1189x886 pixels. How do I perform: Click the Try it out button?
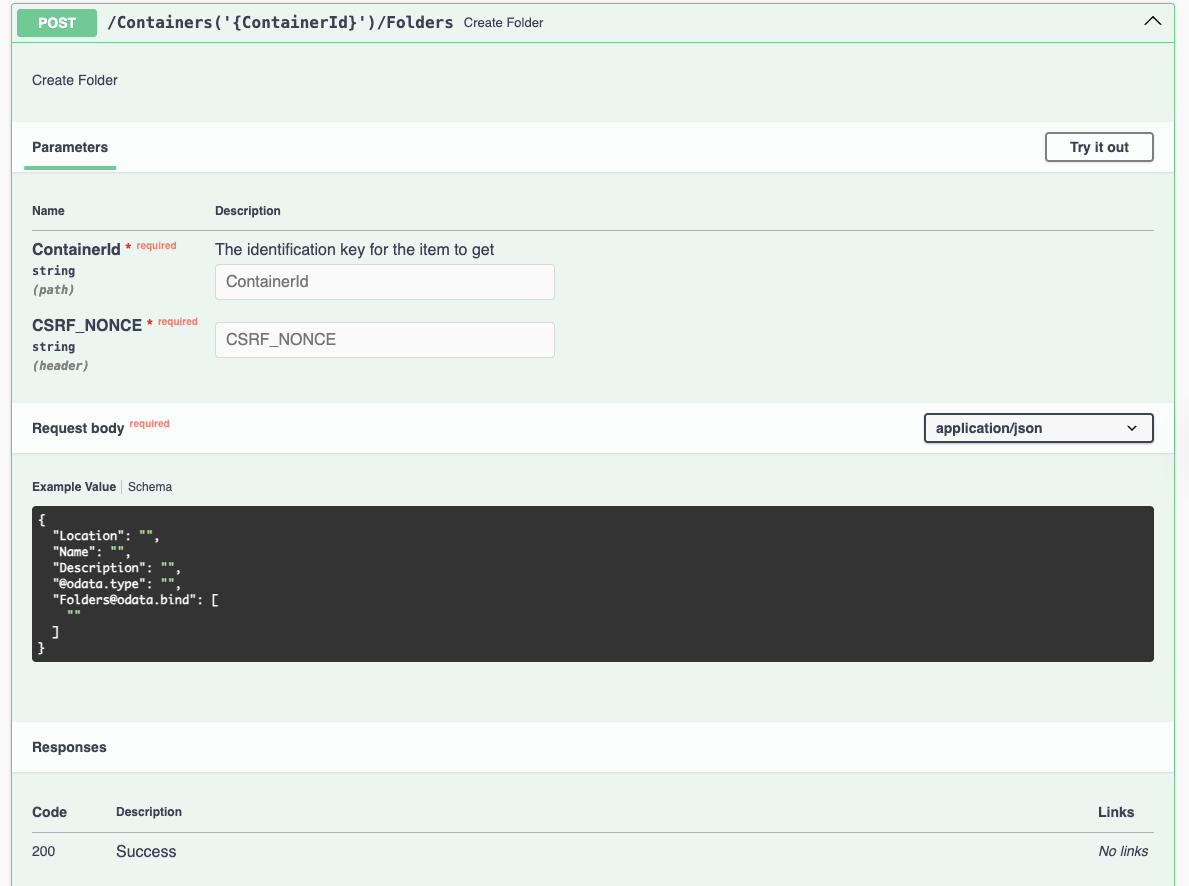1098,147
